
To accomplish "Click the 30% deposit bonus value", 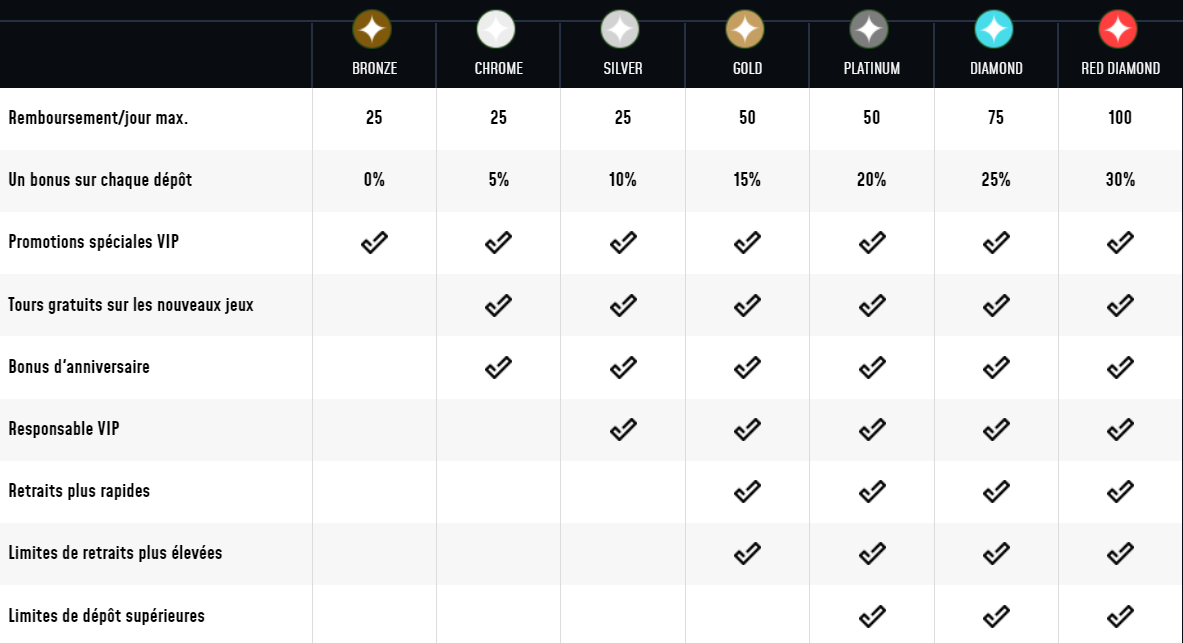I will coord(1120,180).
